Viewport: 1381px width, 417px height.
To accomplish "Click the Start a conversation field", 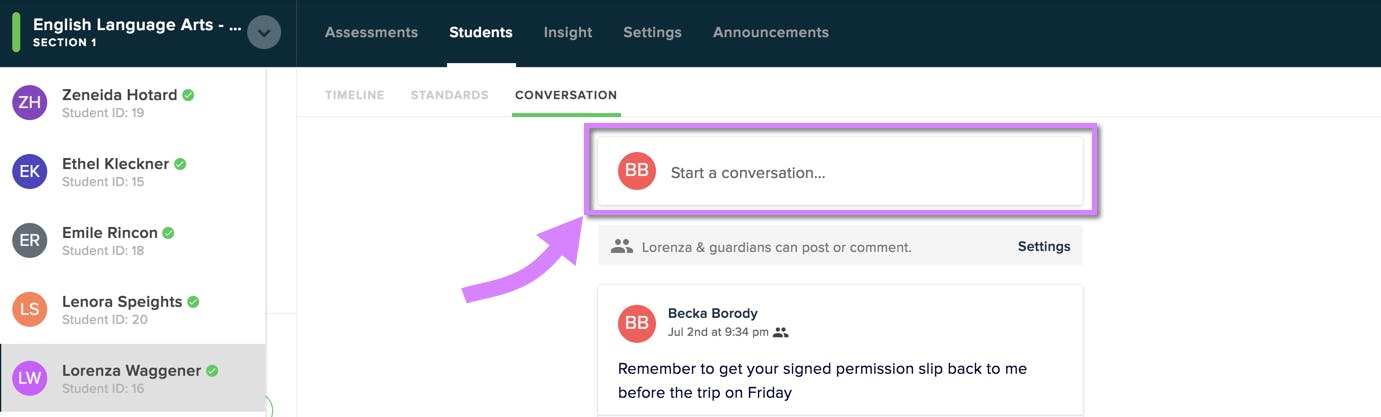I will pyautogui.click(x=840, y=171).
